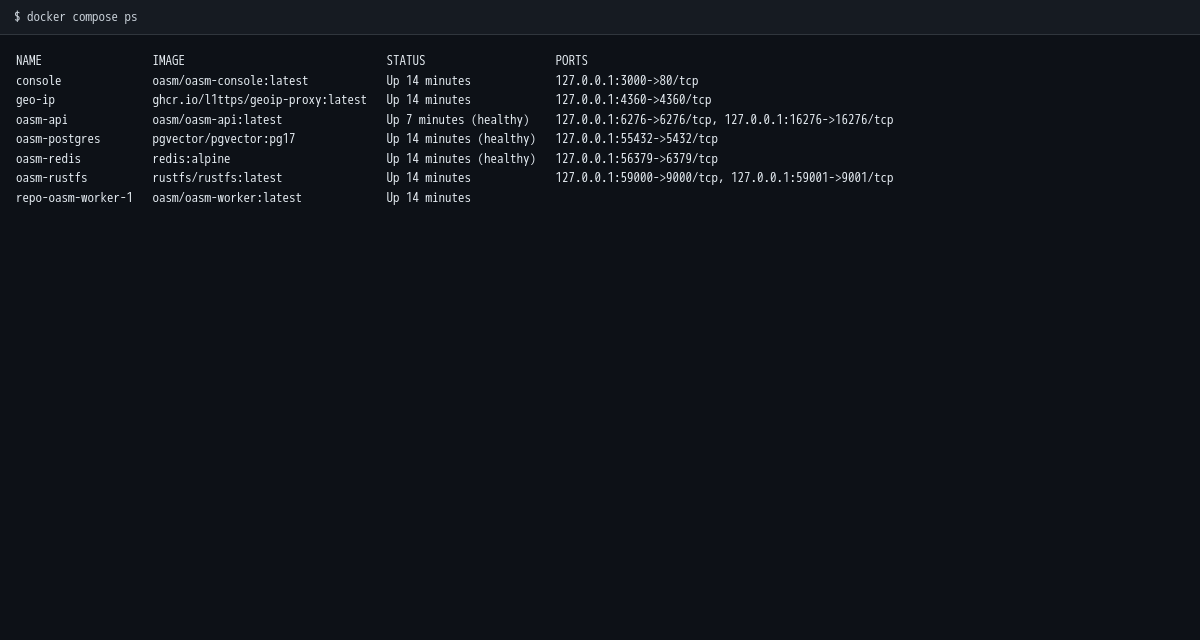Click the 'ghcr.io/l1ttps/geoip-proxy:latest' image text

point(260,100)
